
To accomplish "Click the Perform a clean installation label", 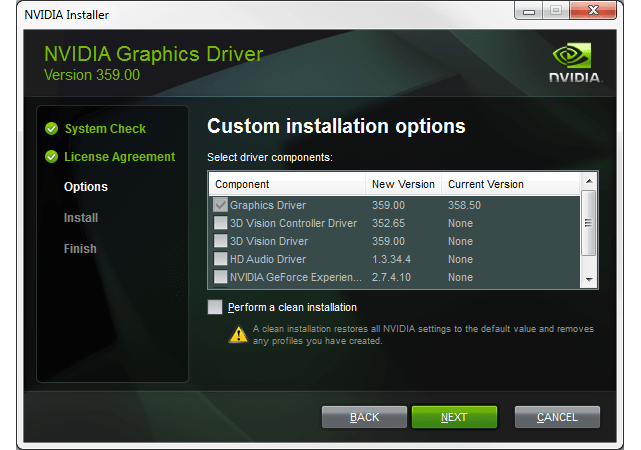I will pos(292,307).
